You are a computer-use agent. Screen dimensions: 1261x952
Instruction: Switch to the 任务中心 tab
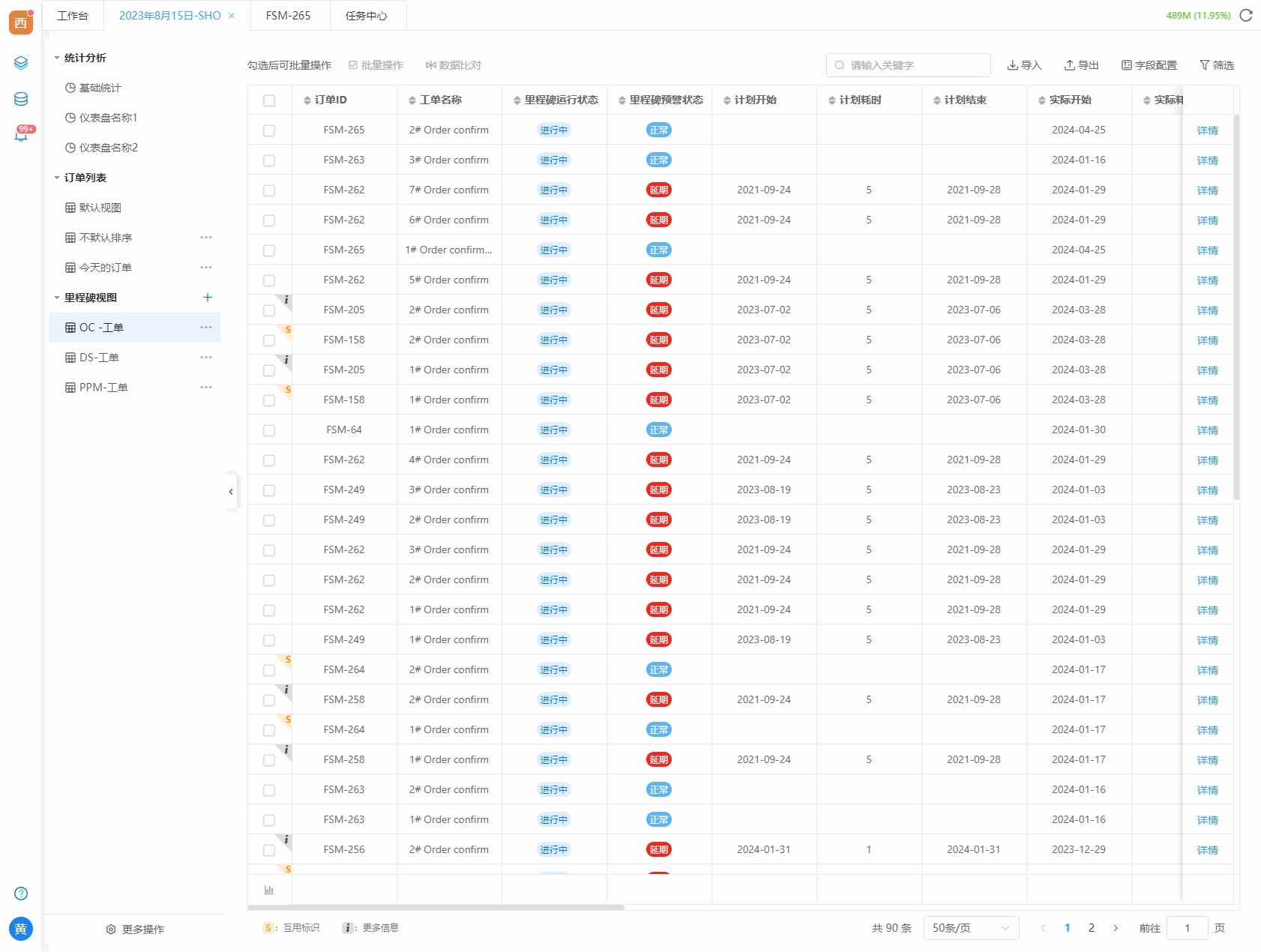366,16
